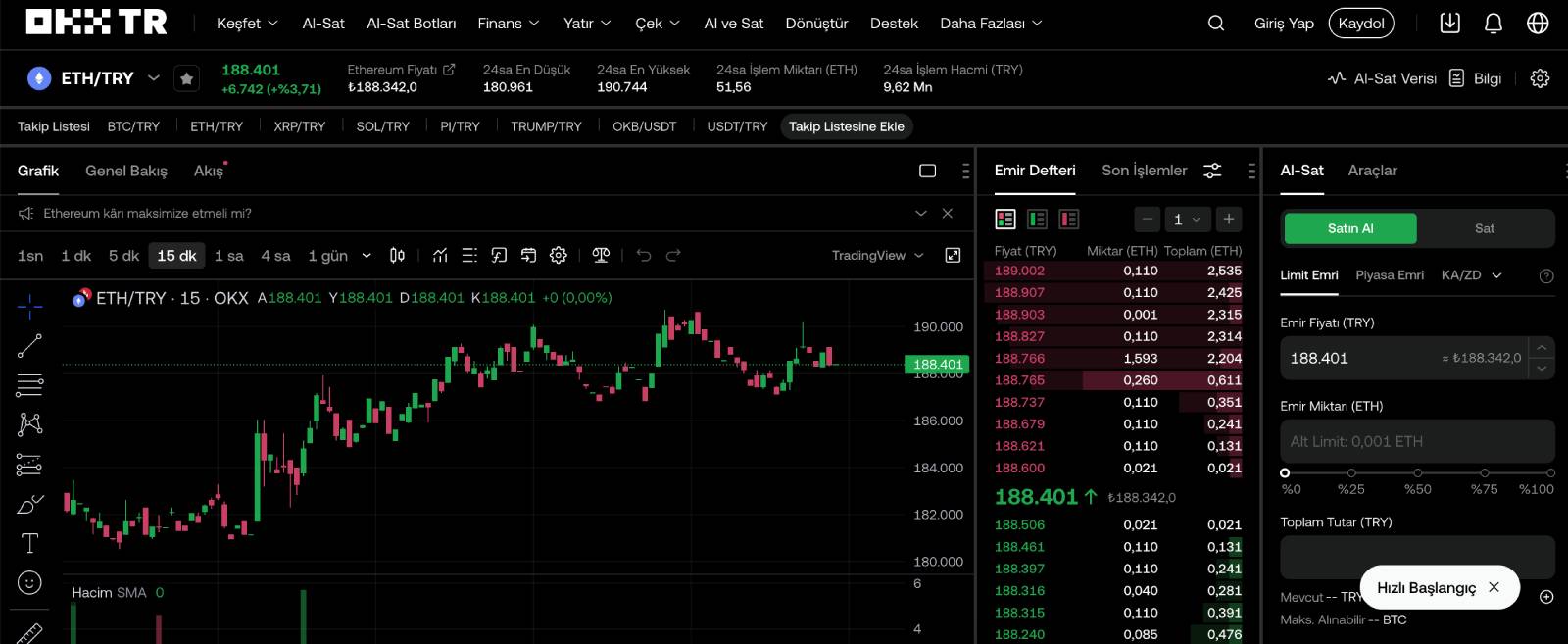Expand the chart to fullscreen

[953, 255]
